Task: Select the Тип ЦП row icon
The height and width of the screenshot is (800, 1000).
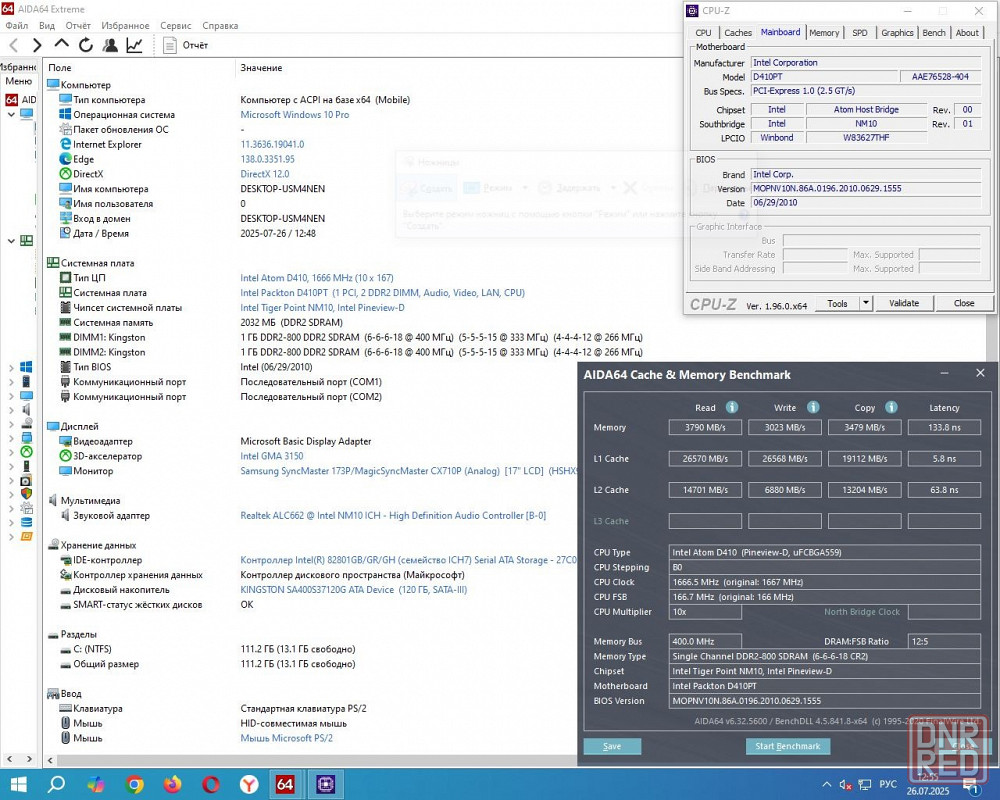Action: click(65, 278)
